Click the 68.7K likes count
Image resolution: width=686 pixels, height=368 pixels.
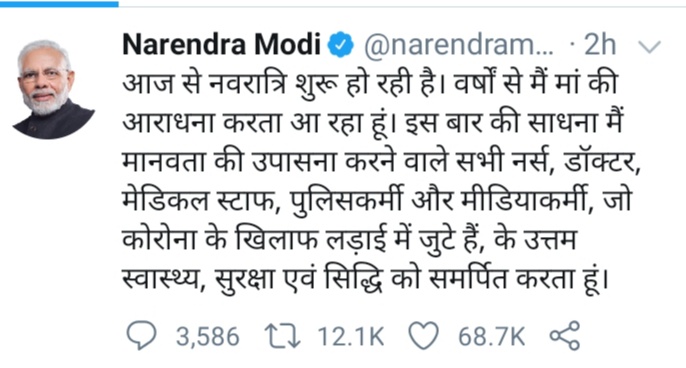[491, 336]
